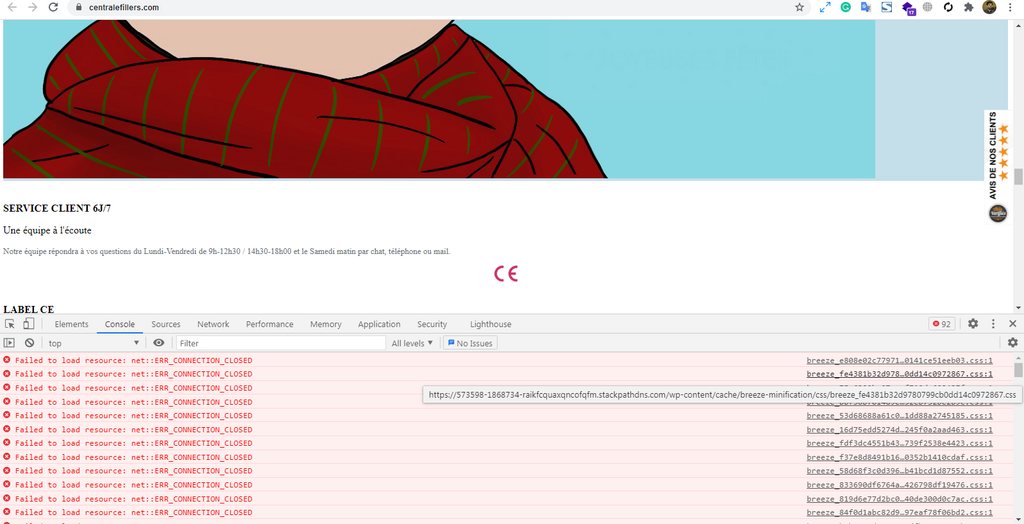
Task: Open the grey globe extension
Action: (x=927, y=7)
